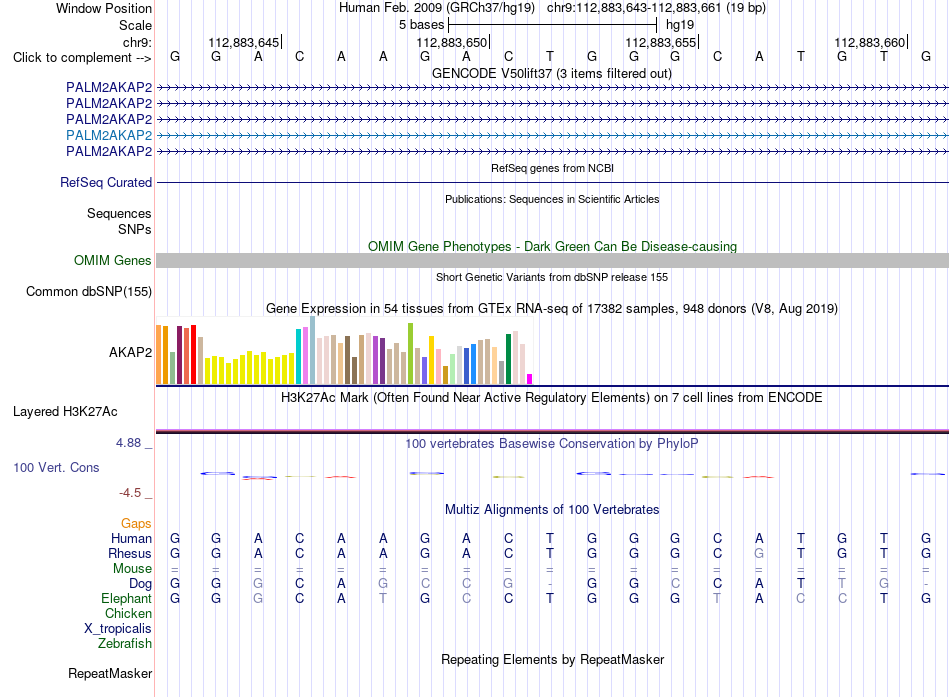The height and width of the screenshot is (697, 950).
Task: Click the tallest lime green GTEx bar
Action: click(x=411, y=353)
